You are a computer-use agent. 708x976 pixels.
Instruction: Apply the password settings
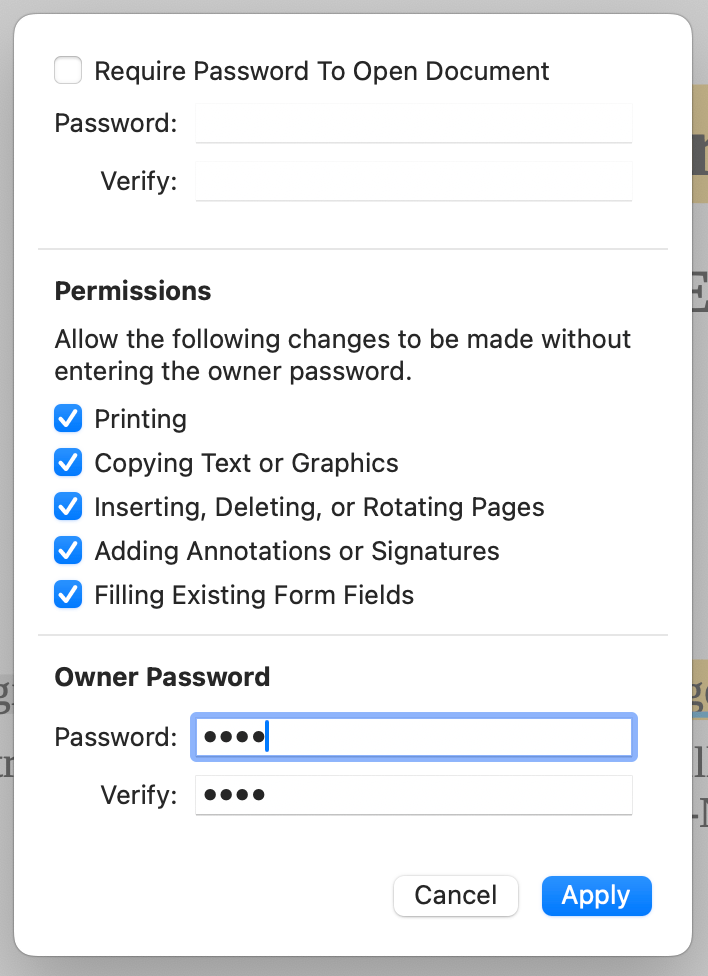tap(596, 895)
